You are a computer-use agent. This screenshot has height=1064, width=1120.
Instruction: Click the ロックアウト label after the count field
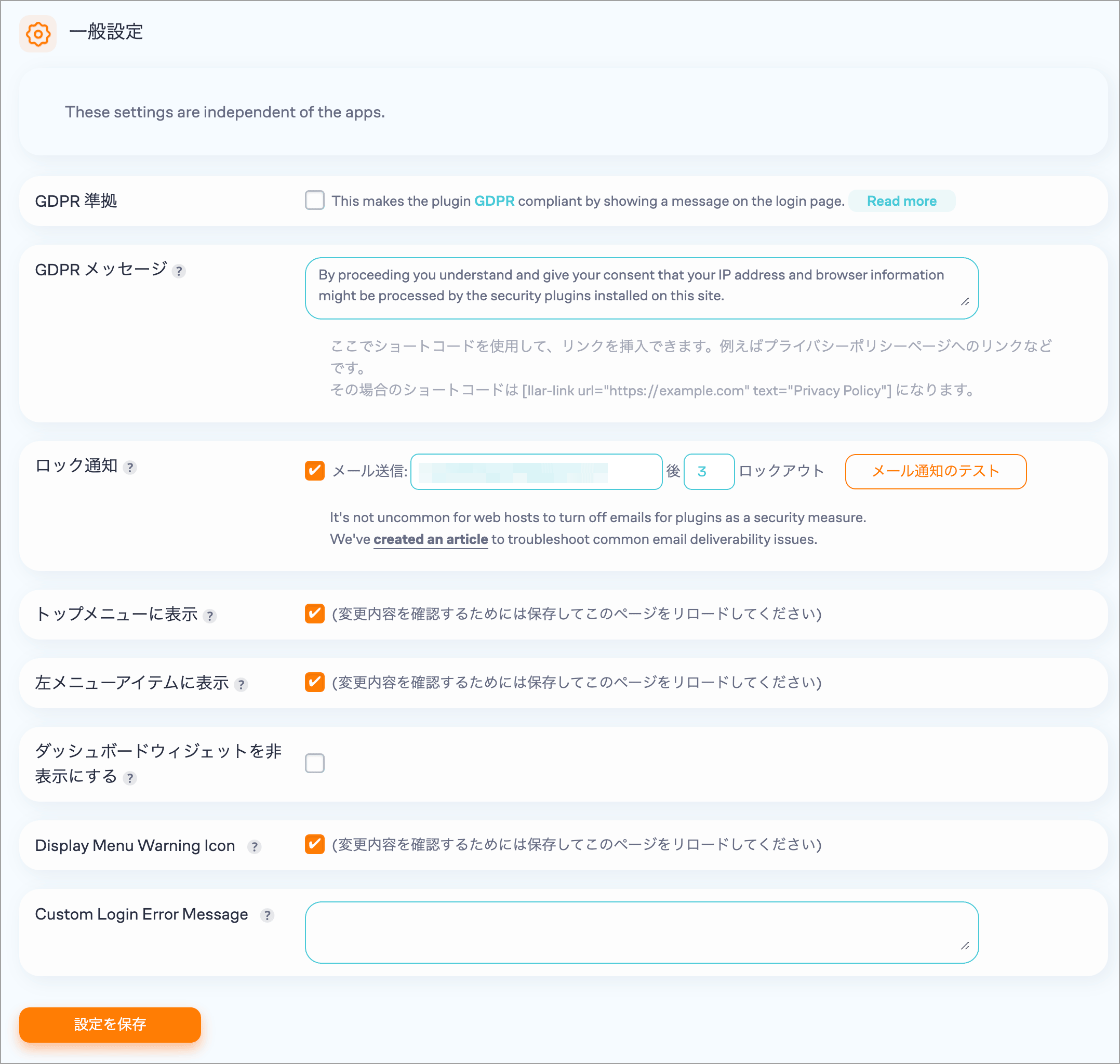(x=781, y=471)
